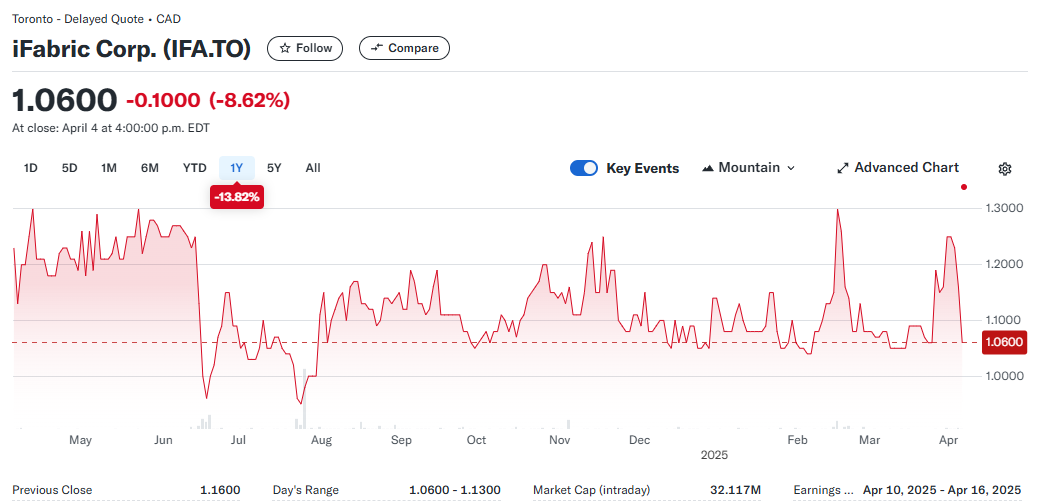Select the 1Y time range
Viewport: 1038px width, 501px height.
pos(237,168)
